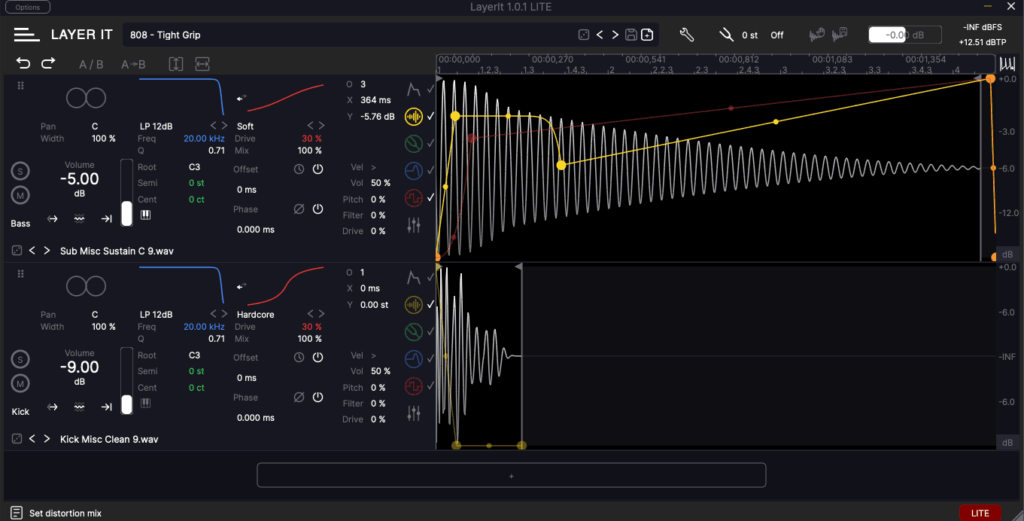Click piano keyboard icon in Bass layer
Screen dimensions: 1024x521
[x=145, y=214]
